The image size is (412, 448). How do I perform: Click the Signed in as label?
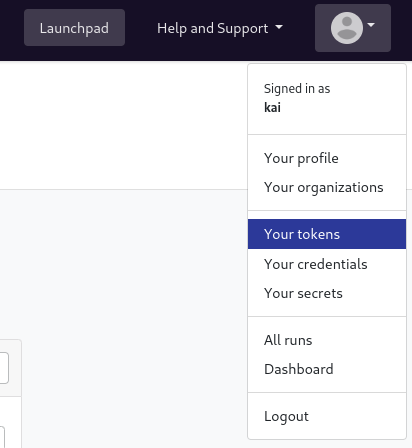297,89
